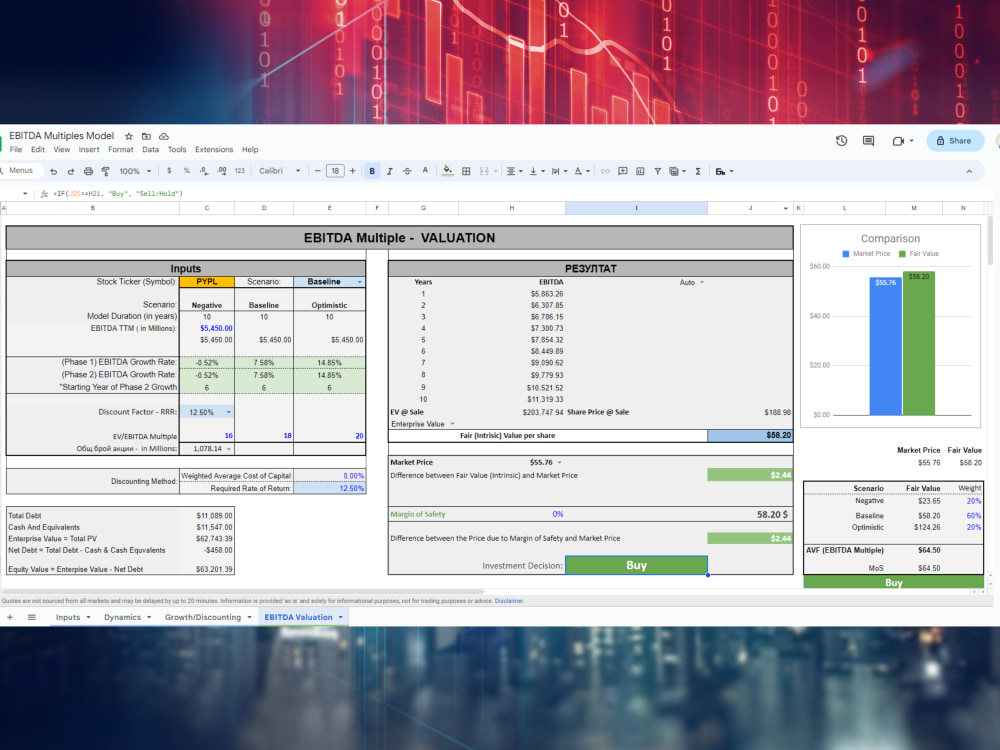This screenshot has width=1000, height=750.
Task: Create a filter
Action: click(658, 172)
